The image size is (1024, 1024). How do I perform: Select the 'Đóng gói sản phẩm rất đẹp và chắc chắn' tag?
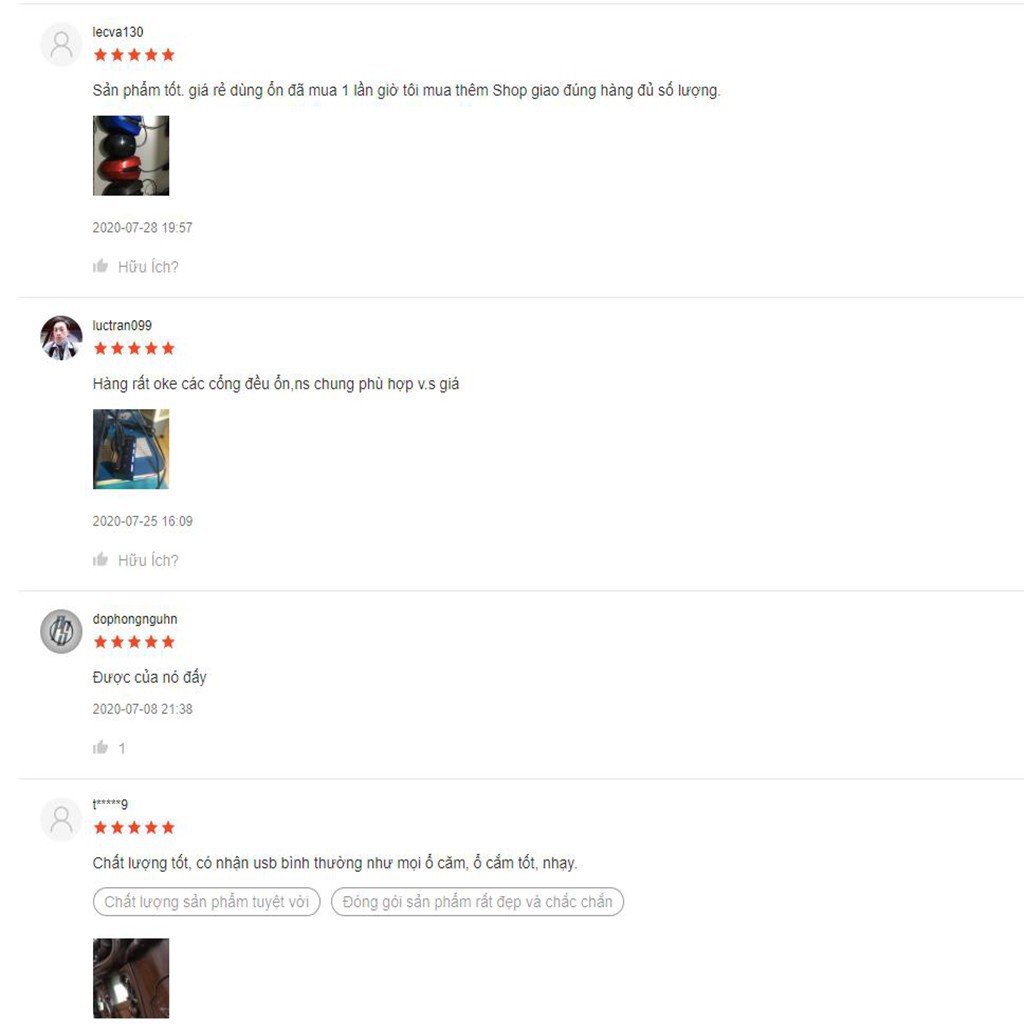[x=477, y=901]
